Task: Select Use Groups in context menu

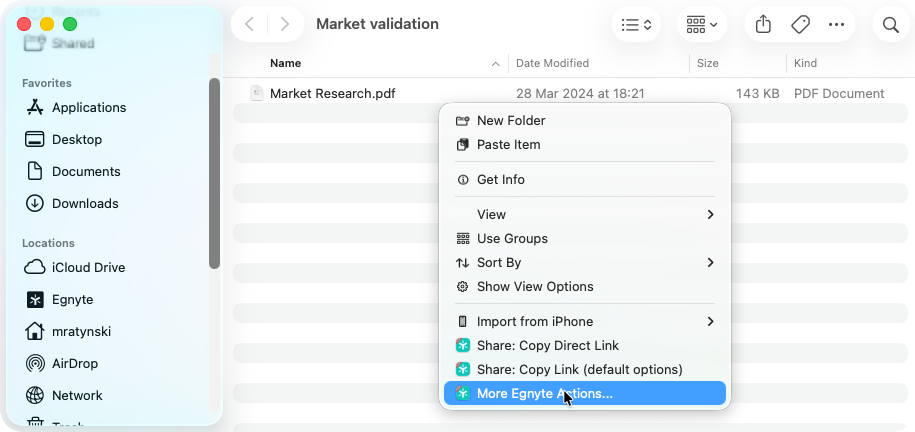Action: coord(585,239)
